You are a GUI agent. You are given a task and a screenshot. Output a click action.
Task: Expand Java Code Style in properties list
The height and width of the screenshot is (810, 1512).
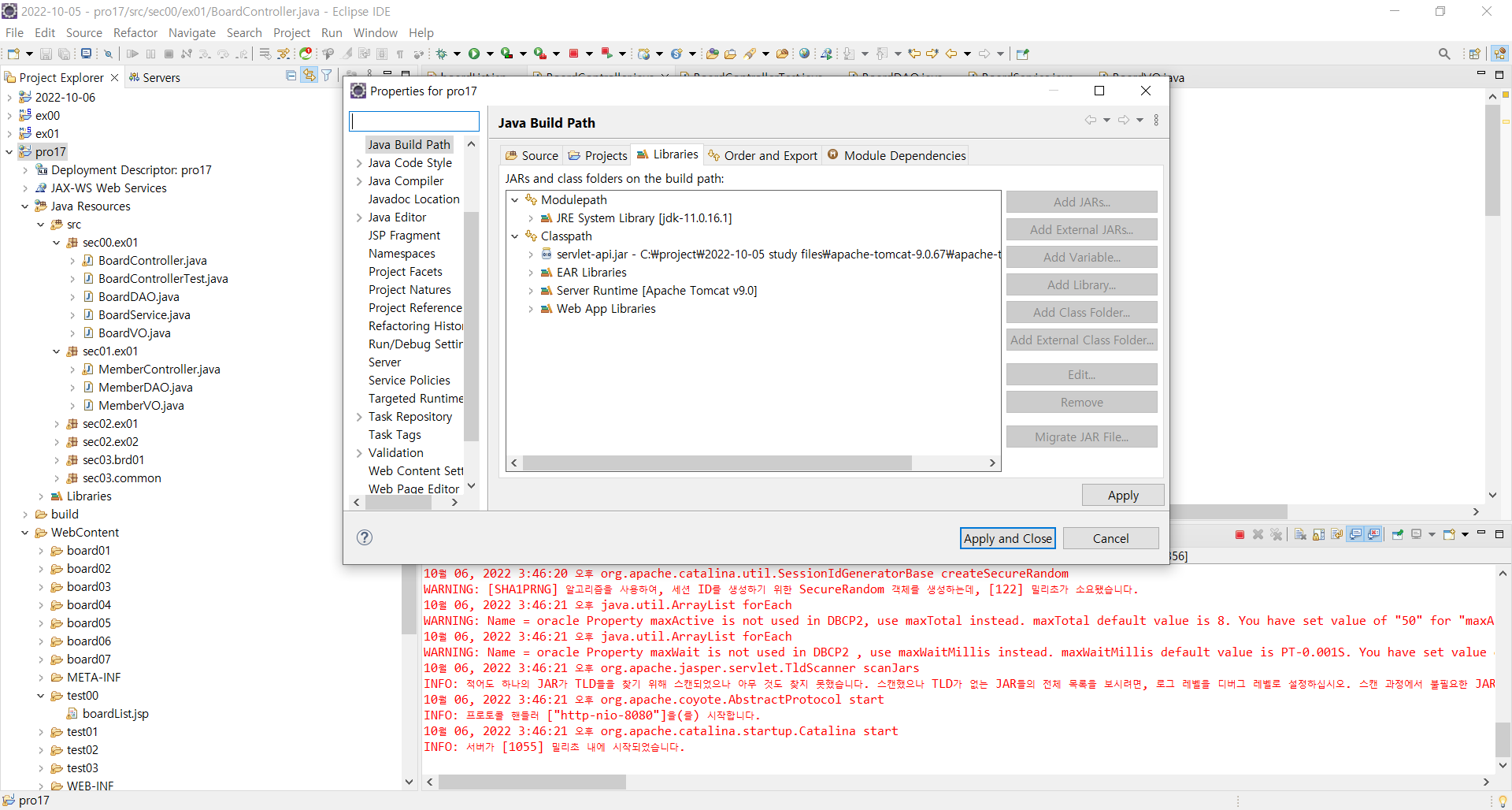coord(359,163)
